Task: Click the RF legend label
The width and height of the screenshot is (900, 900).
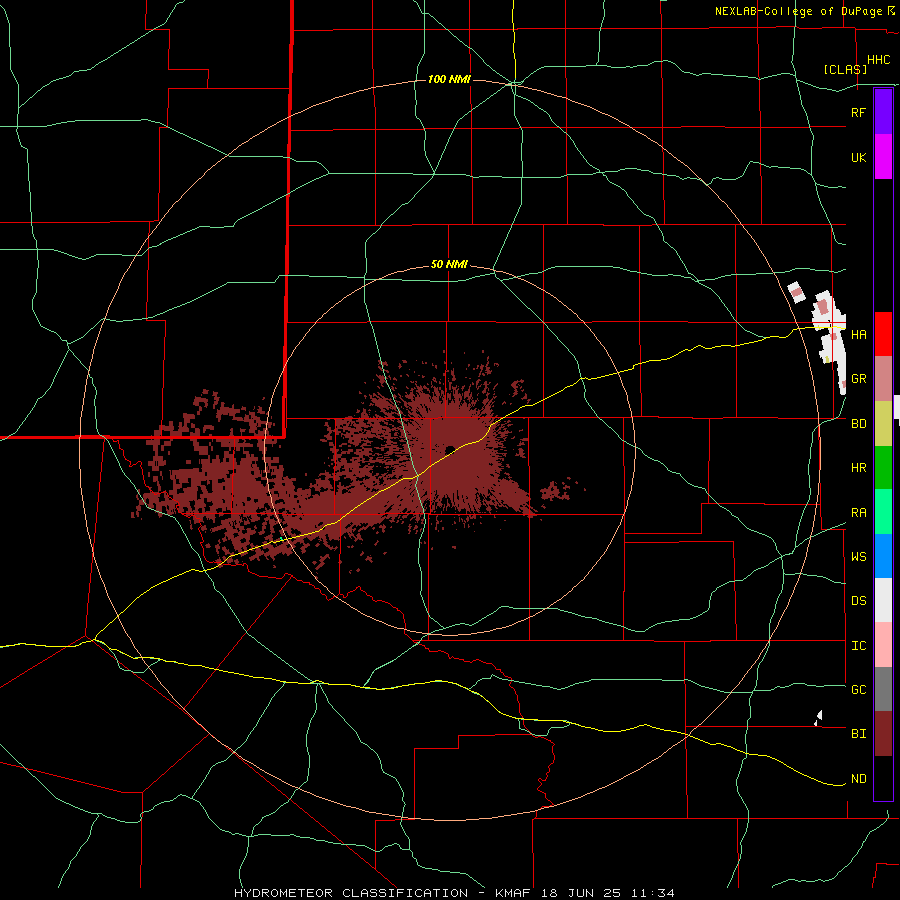Action: tap(858, 112)
